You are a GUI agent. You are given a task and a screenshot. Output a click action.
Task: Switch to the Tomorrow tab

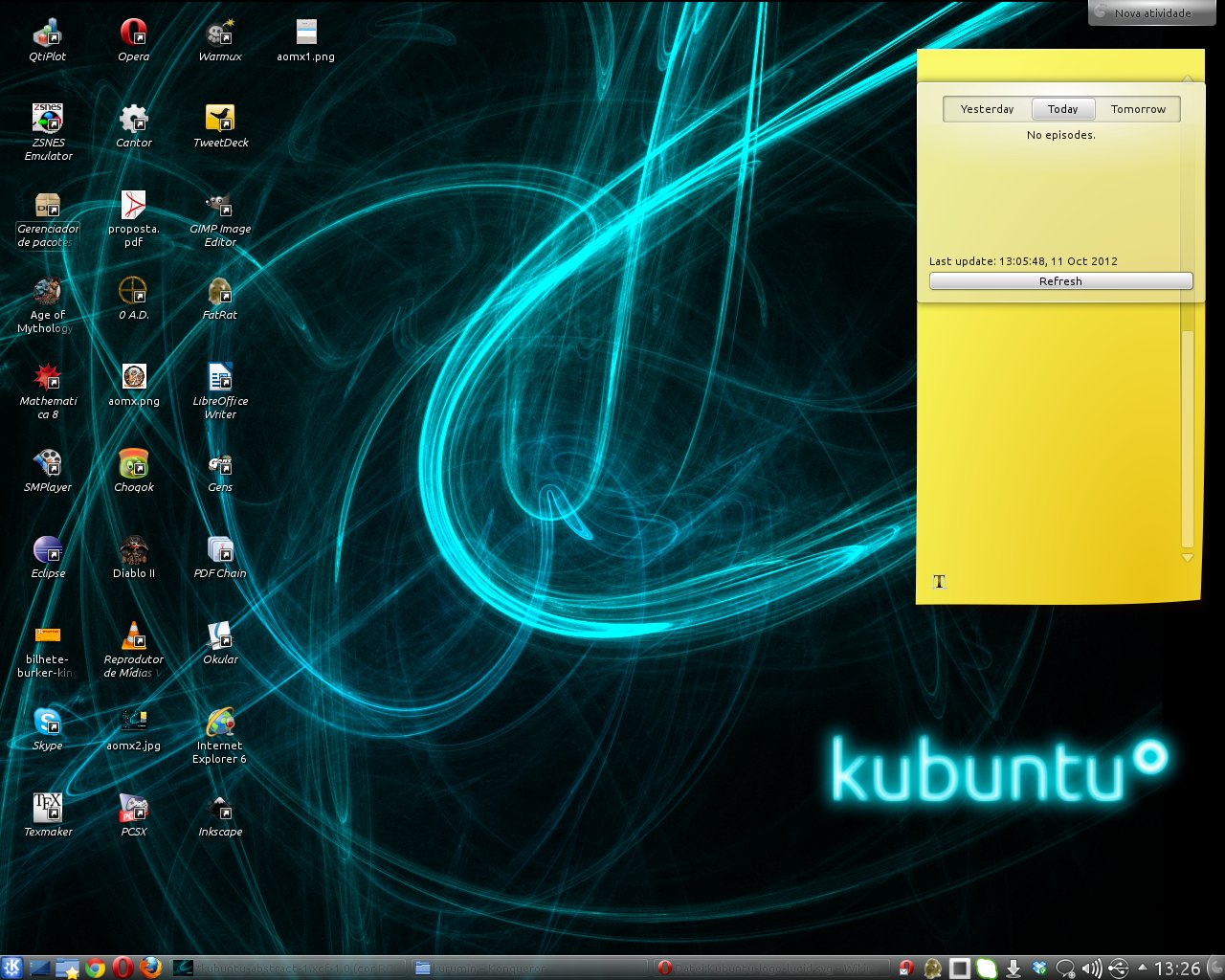click(x=1138, y=109)
